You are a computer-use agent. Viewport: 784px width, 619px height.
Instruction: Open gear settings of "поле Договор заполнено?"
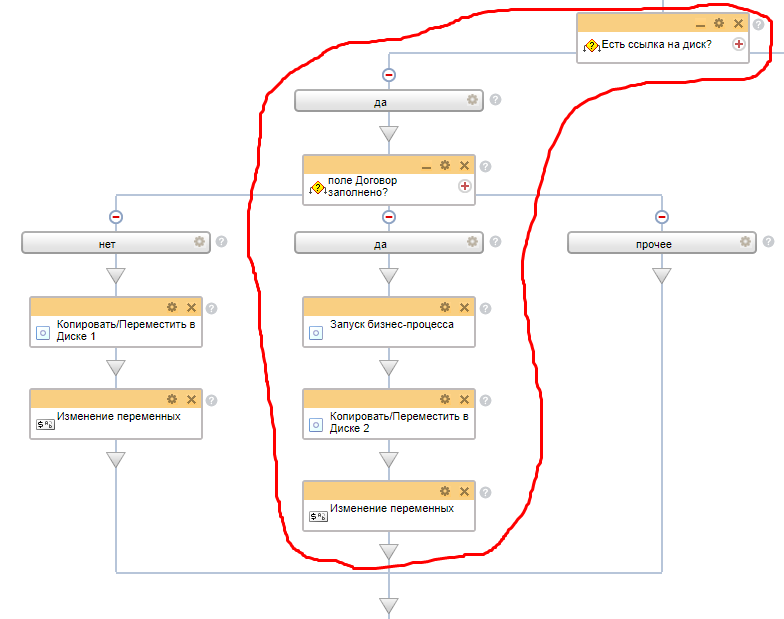coord(445,165)
